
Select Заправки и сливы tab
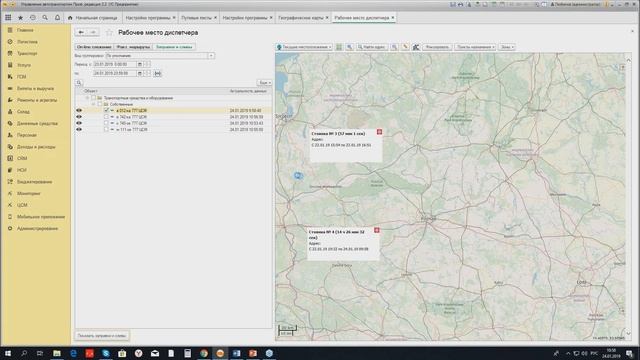coord(174,47)
